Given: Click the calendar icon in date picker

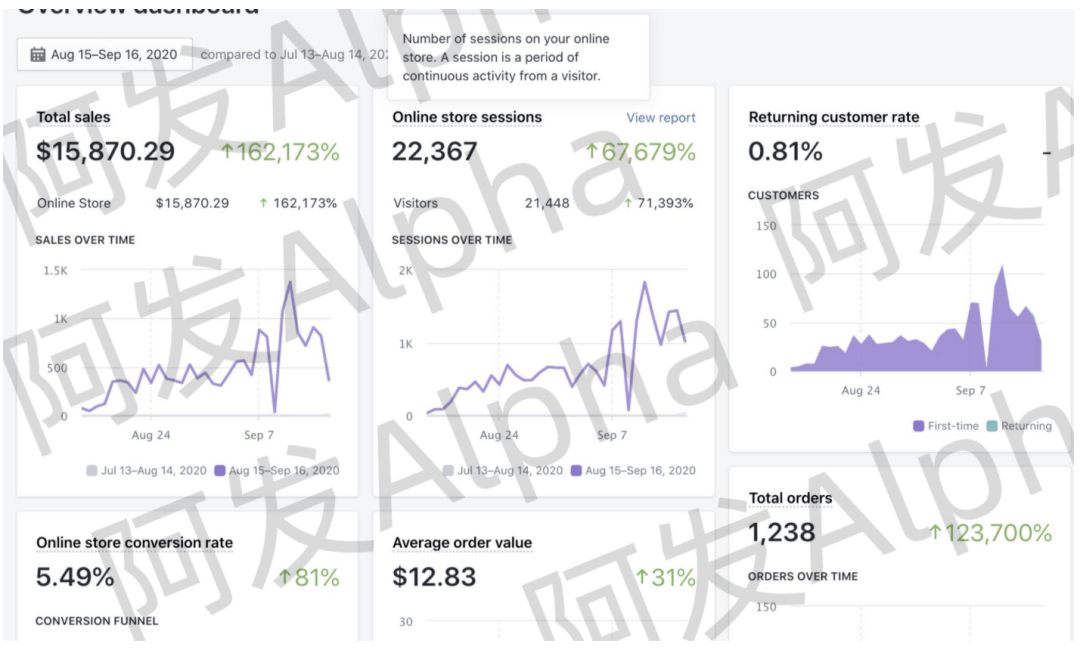Looking at the screenshot, I should point(38,55).
